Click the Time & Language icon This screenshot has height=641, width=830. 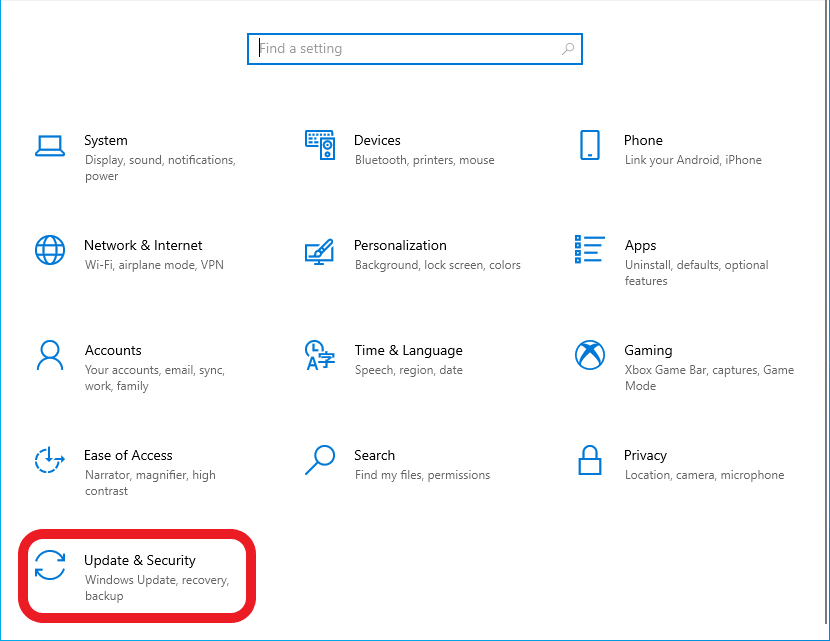click(320, 355)
